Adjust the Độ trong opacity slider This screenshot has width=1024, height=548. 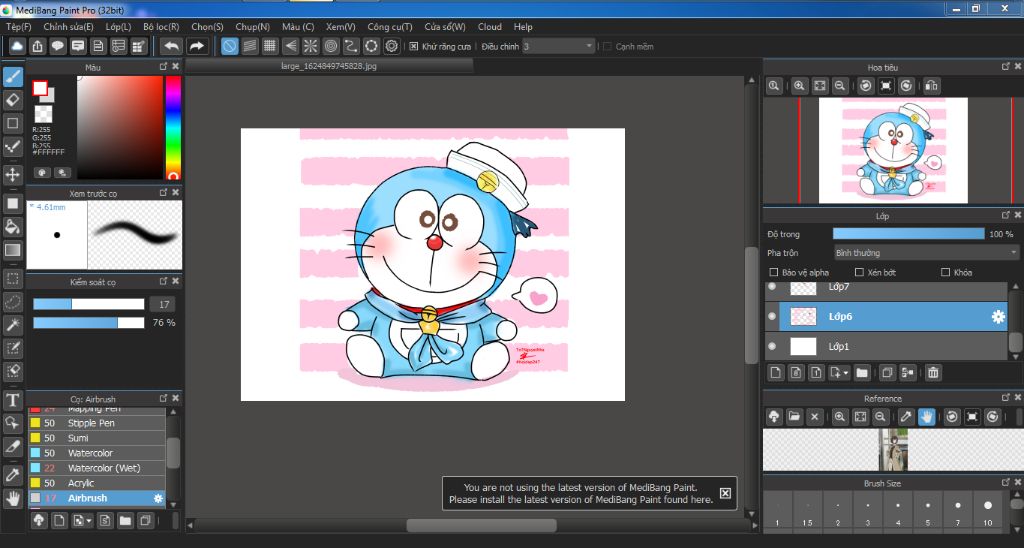908,234
